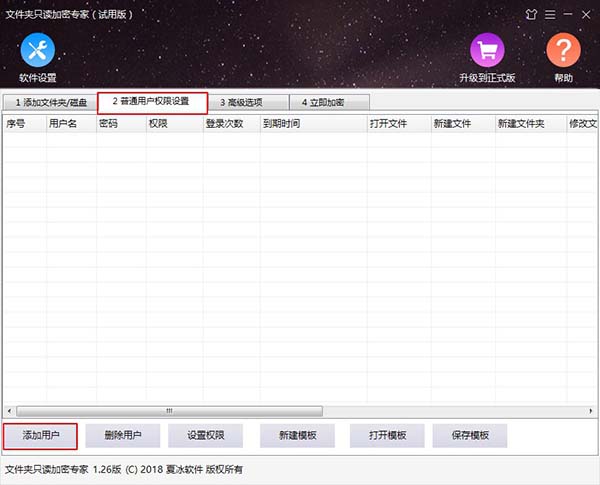Open the hamburger menu icon in title bar
This screenshot has width=600, height=485.
tap(550, 15)
